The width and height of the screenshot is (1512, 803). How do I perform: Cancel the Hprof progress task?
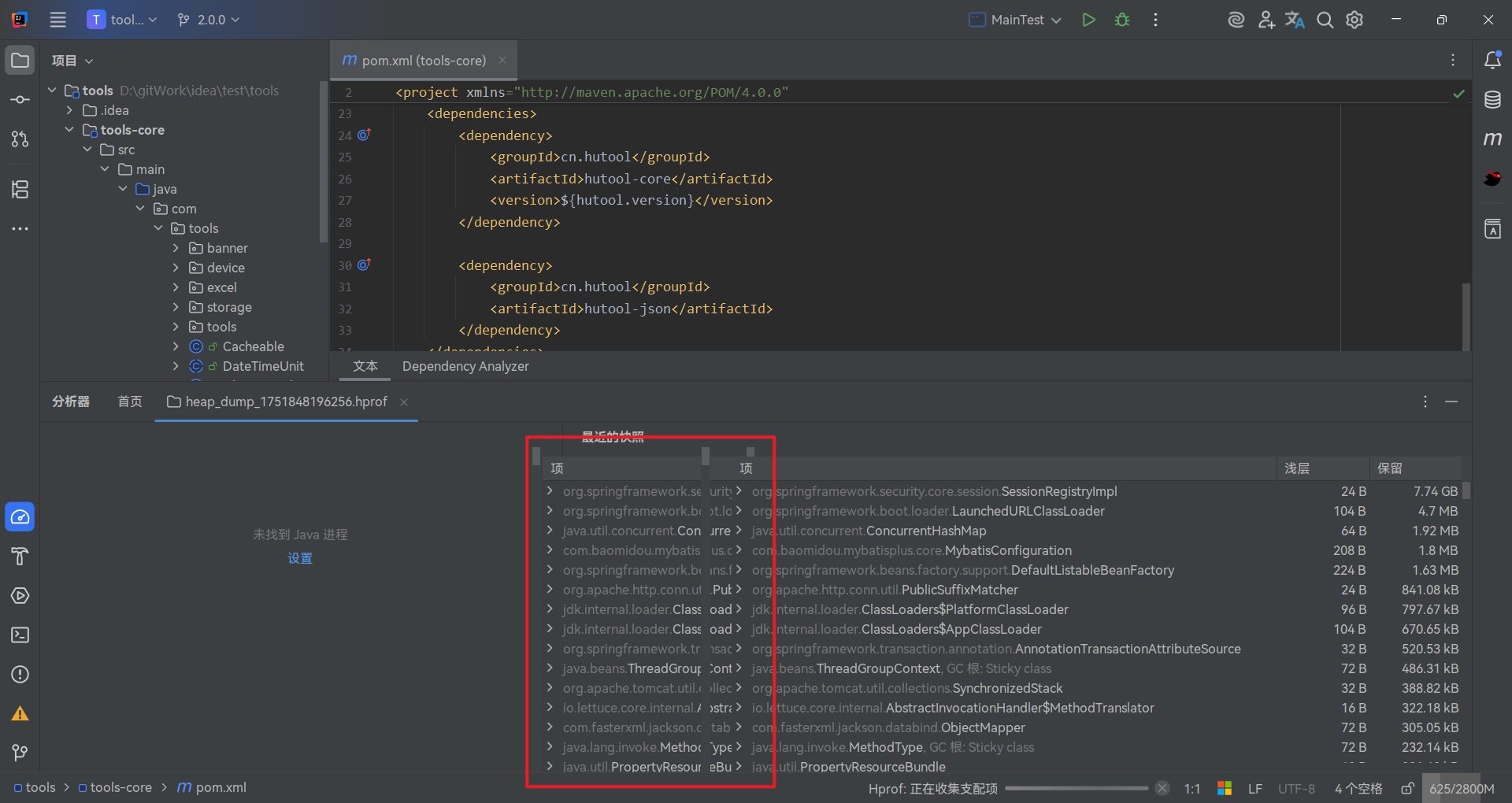1162,788
